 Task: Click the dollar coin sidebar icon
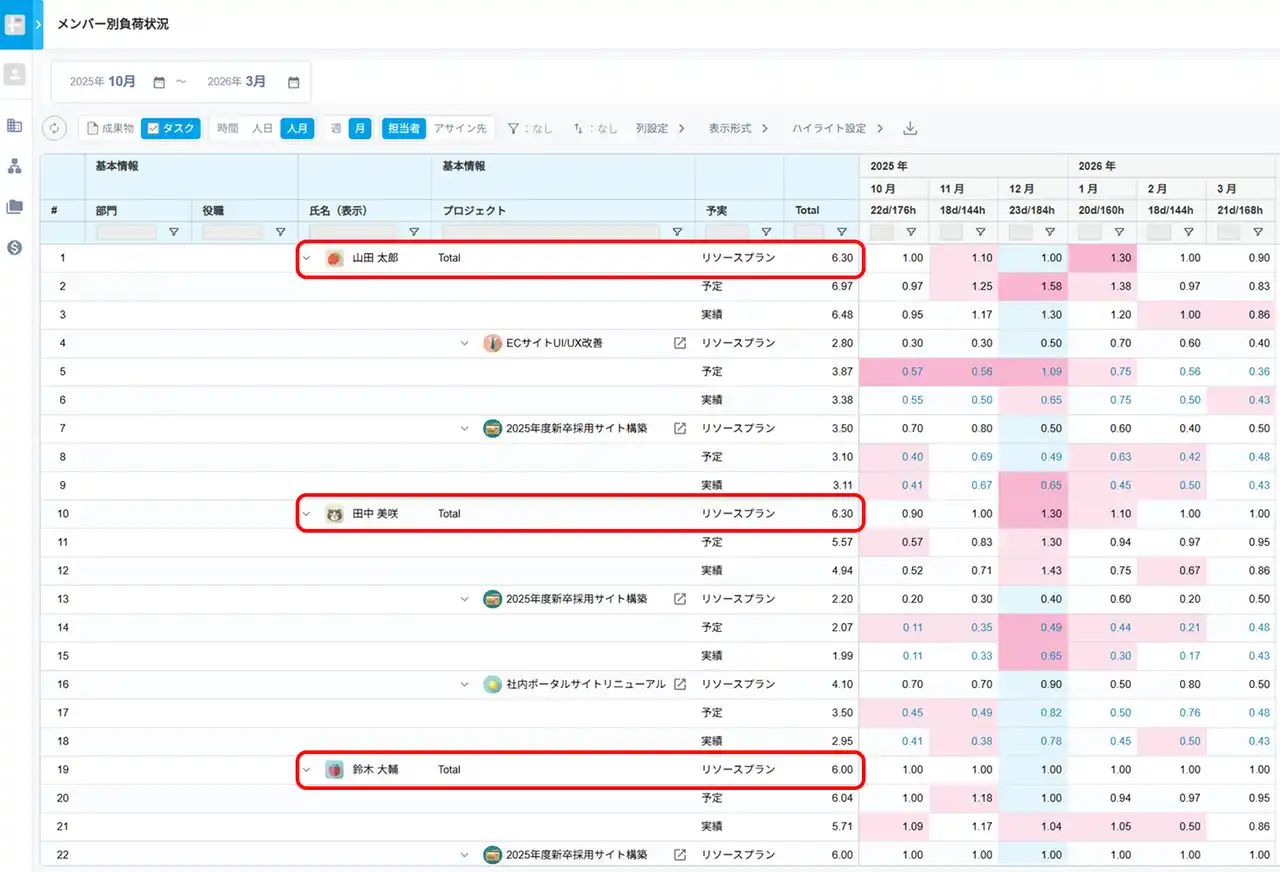coord(14,247)
